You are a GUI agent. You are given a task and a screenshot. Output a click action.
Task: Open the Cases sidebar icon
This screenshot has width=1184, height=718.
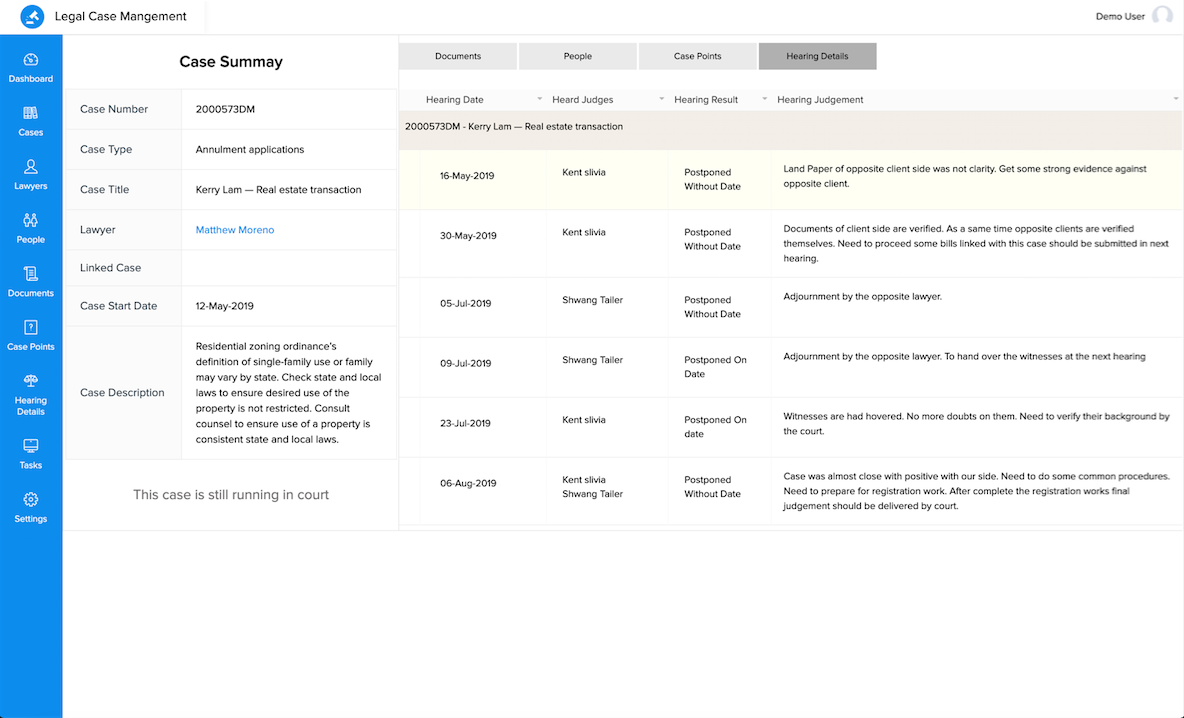point(30,113)
